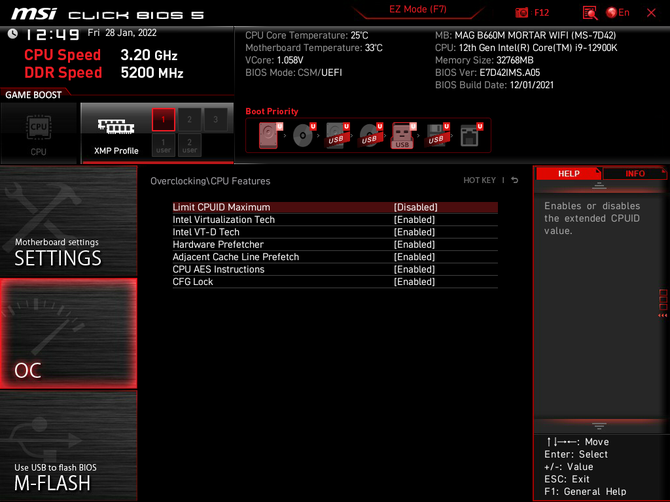Viewport: 670px width, 502px height.
Task: Select the USB floppy boot device icon
Action: (x=437, y=135)
